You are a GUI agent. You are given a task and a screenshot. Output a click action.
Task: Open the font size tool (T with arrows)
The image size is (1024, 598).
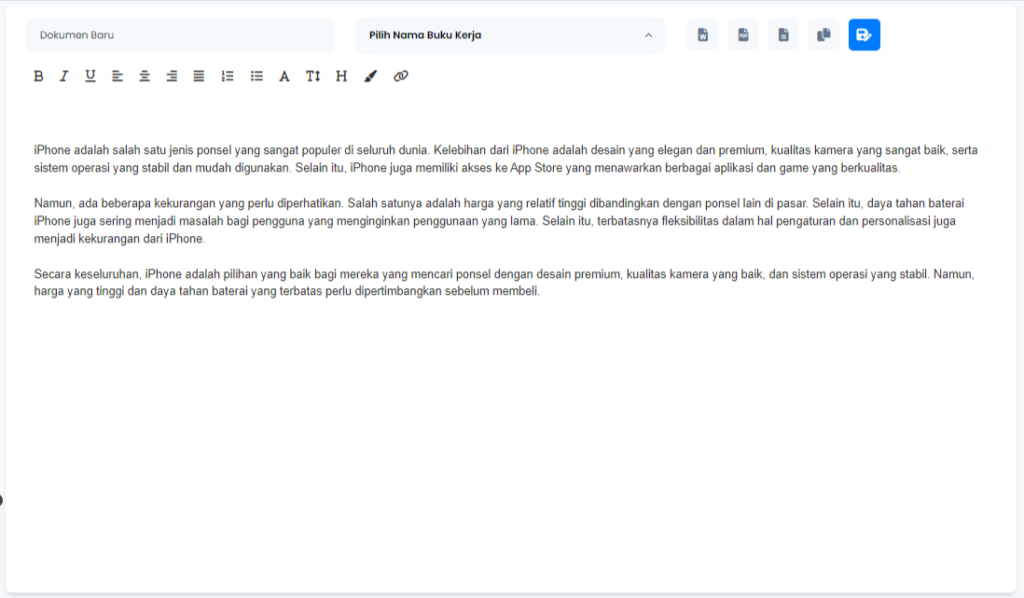click(x=313, y=76)
